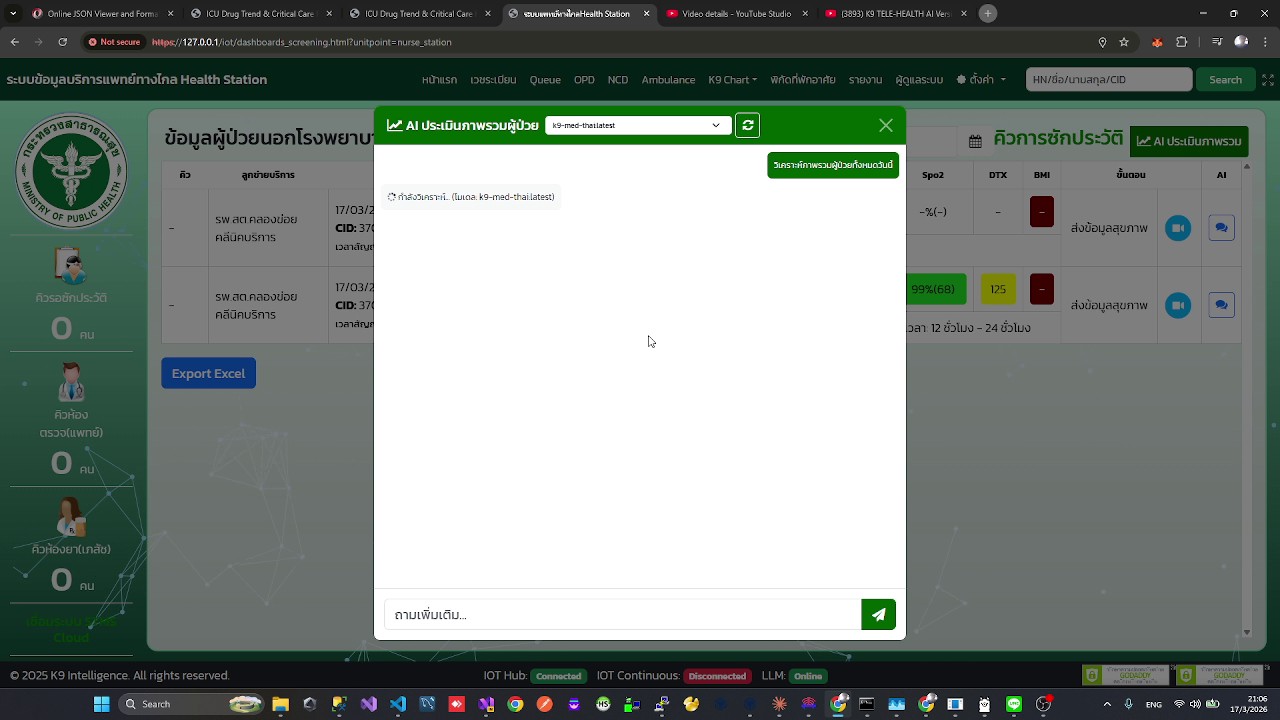Click the Windows taskbar Search box
The width and height of the screenshot is (1280, 720).
pos(190,704)
